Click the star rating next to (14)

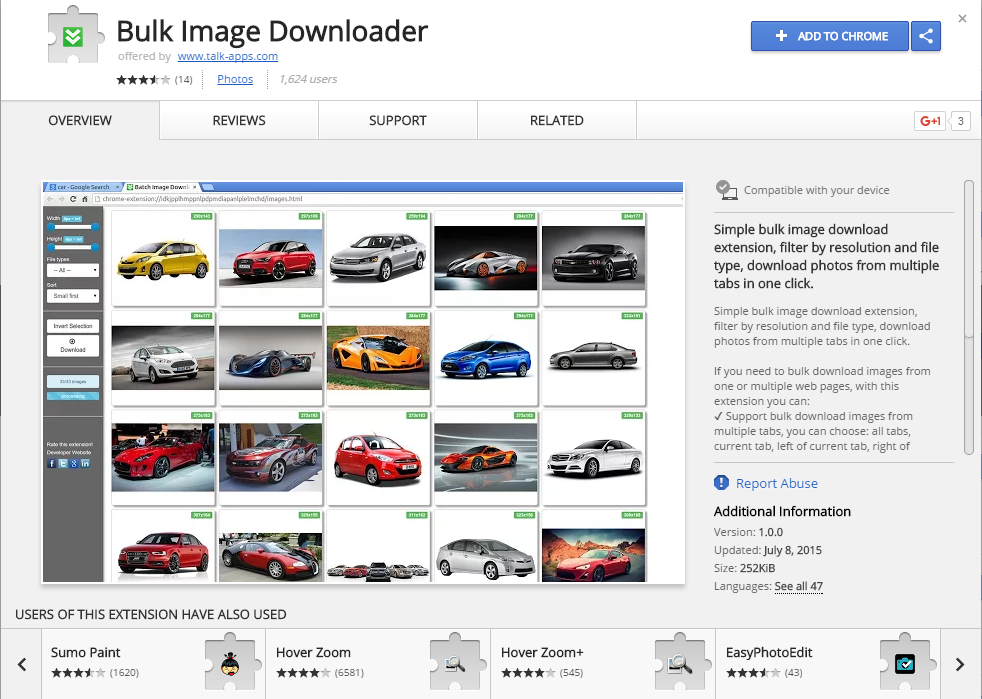143,80
